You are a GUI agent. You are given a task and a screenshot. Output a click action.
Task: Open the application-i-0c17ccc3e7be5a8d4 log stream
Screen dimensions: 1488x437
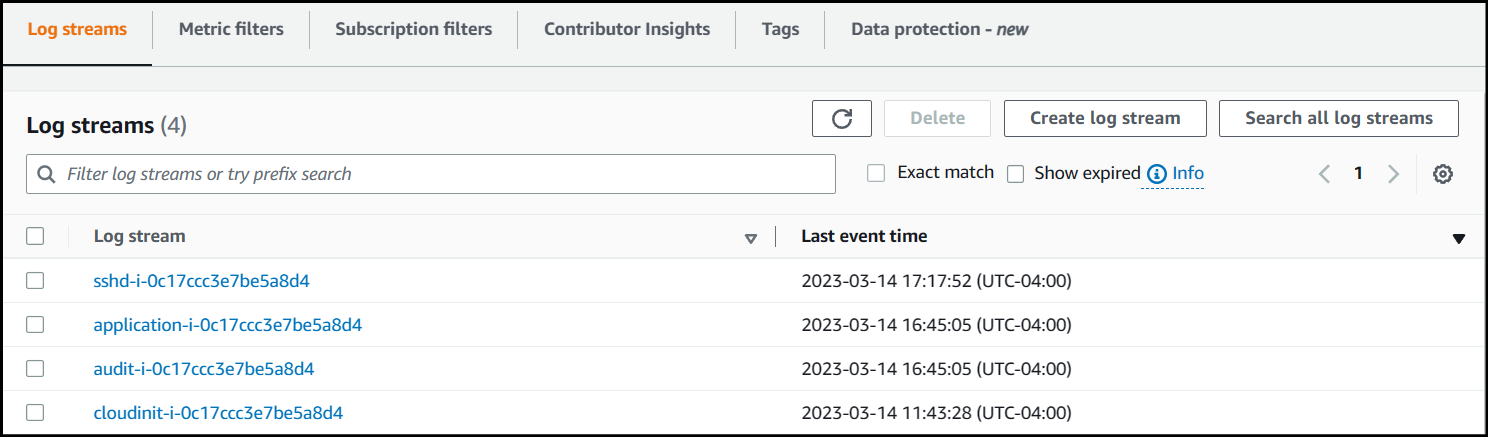(x=227, y=325)
